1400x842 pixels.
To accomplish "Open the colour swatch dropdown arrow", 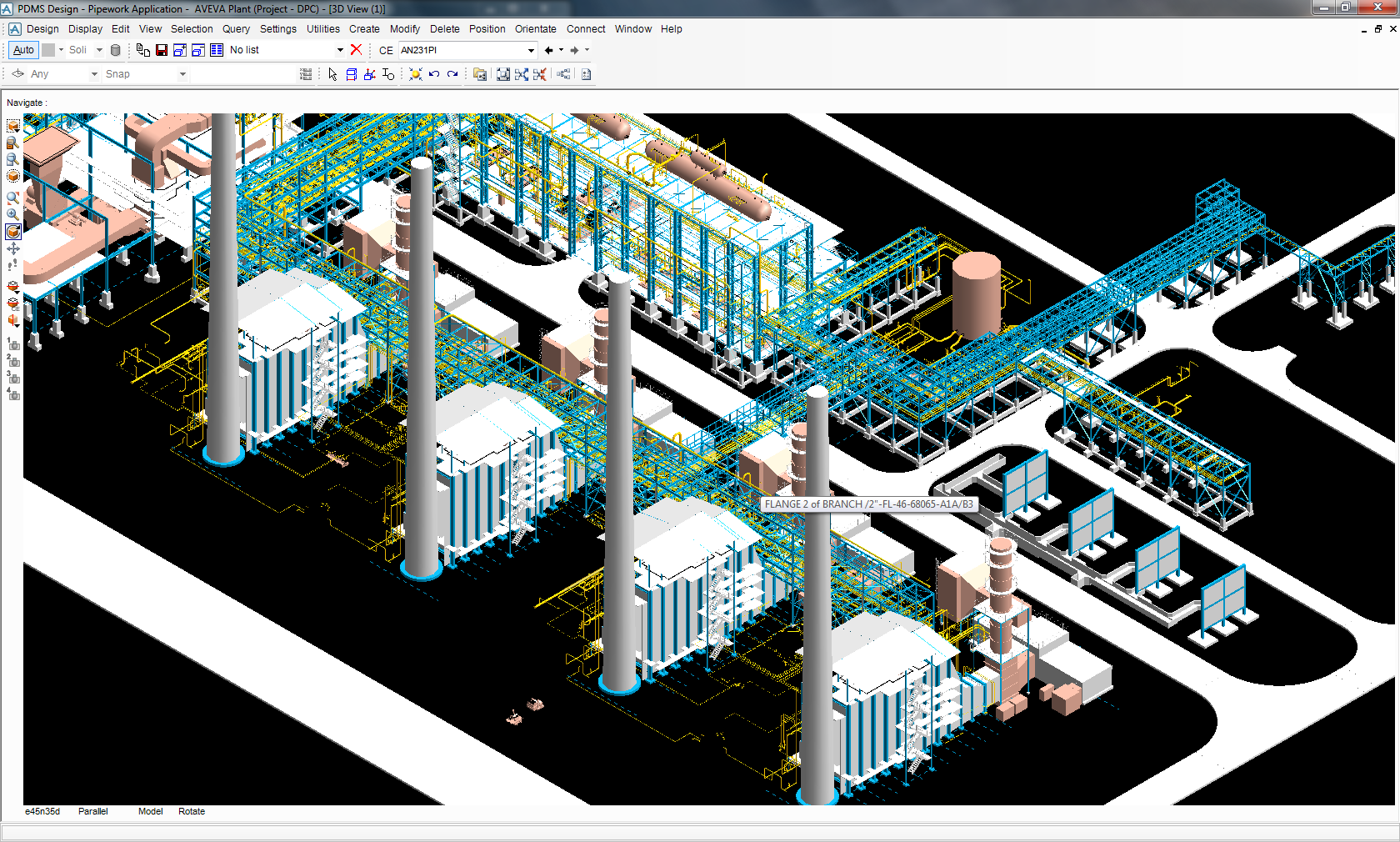I will 61,50.
